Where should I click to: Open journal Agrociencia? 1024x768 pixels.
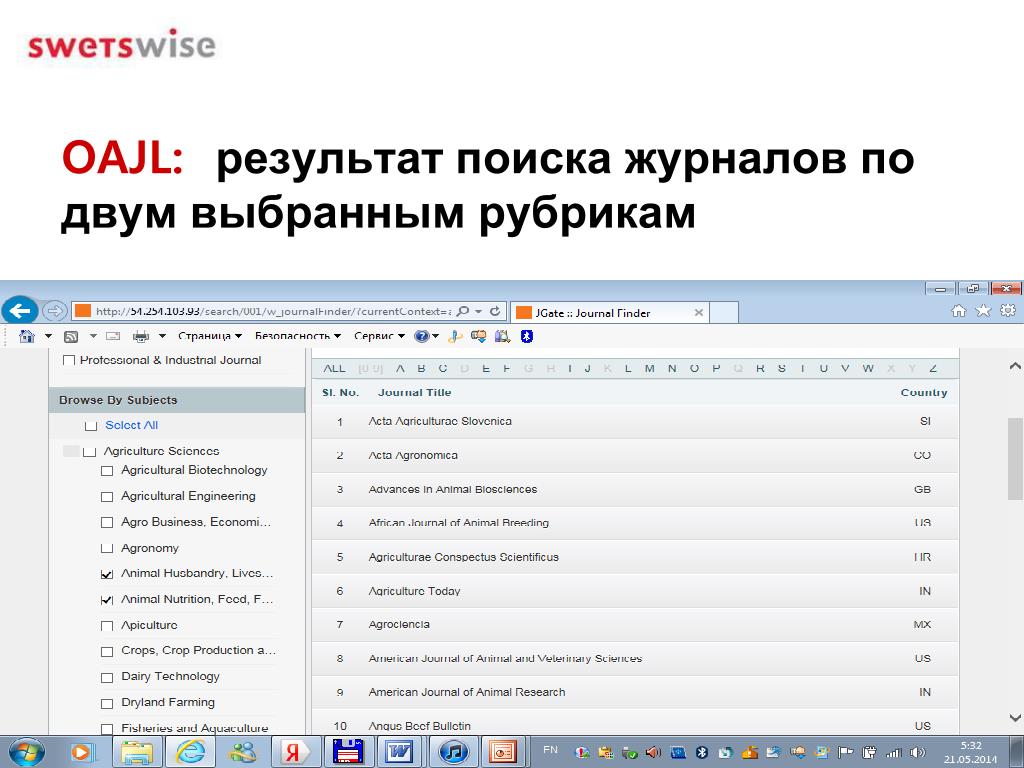click(x=399, y=624)
